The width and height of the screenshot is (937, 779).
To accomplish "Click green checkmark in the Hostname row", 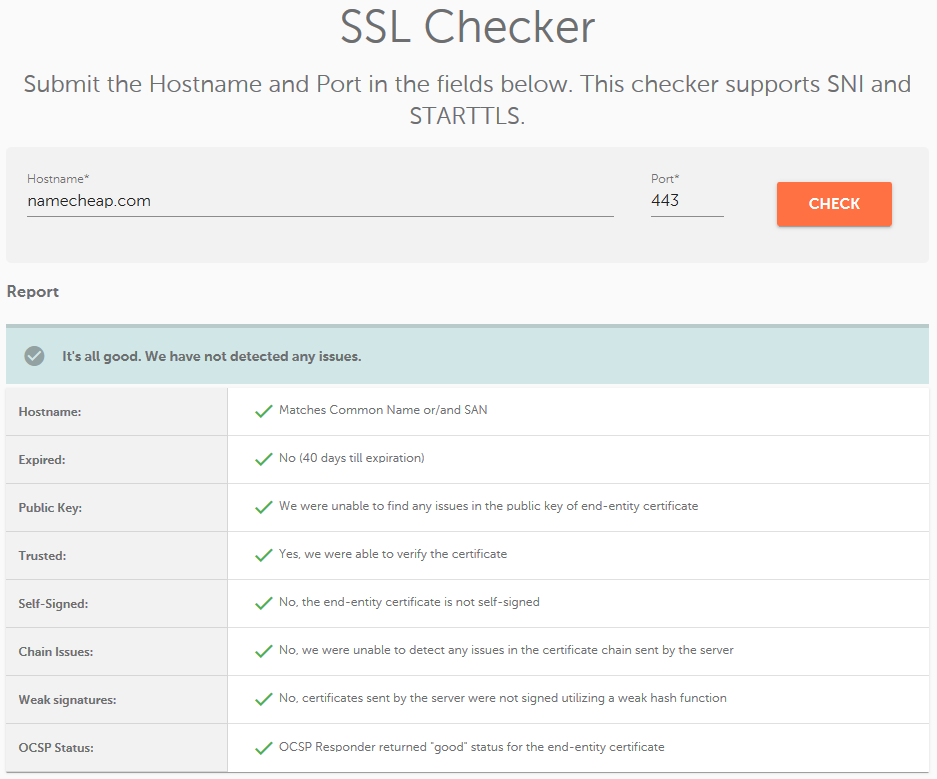I will click(x=264, y=412).
